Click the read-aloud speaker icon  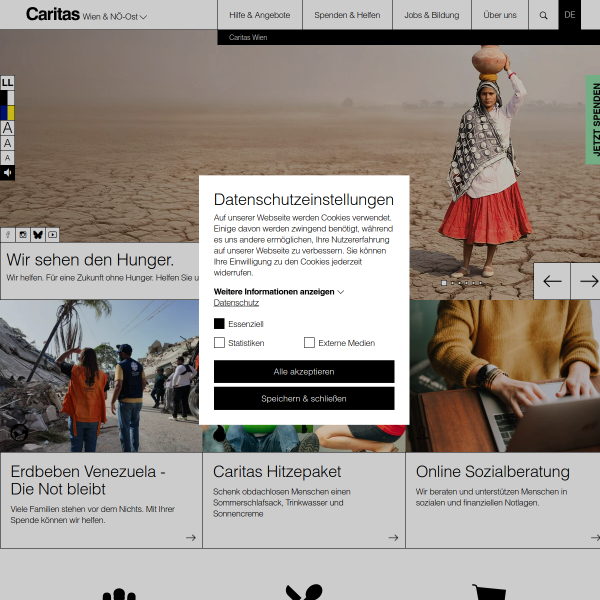tap(7, 173)
